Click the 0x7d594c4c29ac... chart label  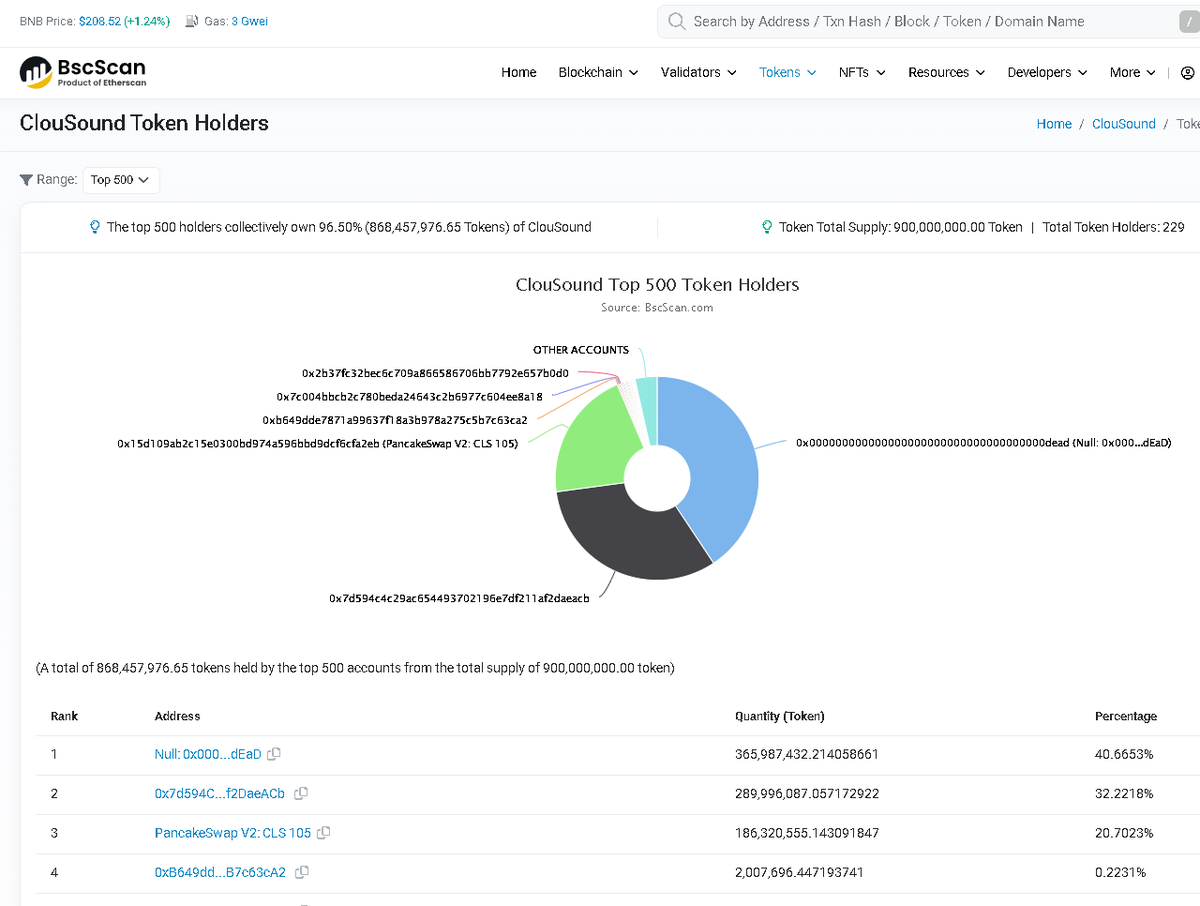tap(459, 598)
